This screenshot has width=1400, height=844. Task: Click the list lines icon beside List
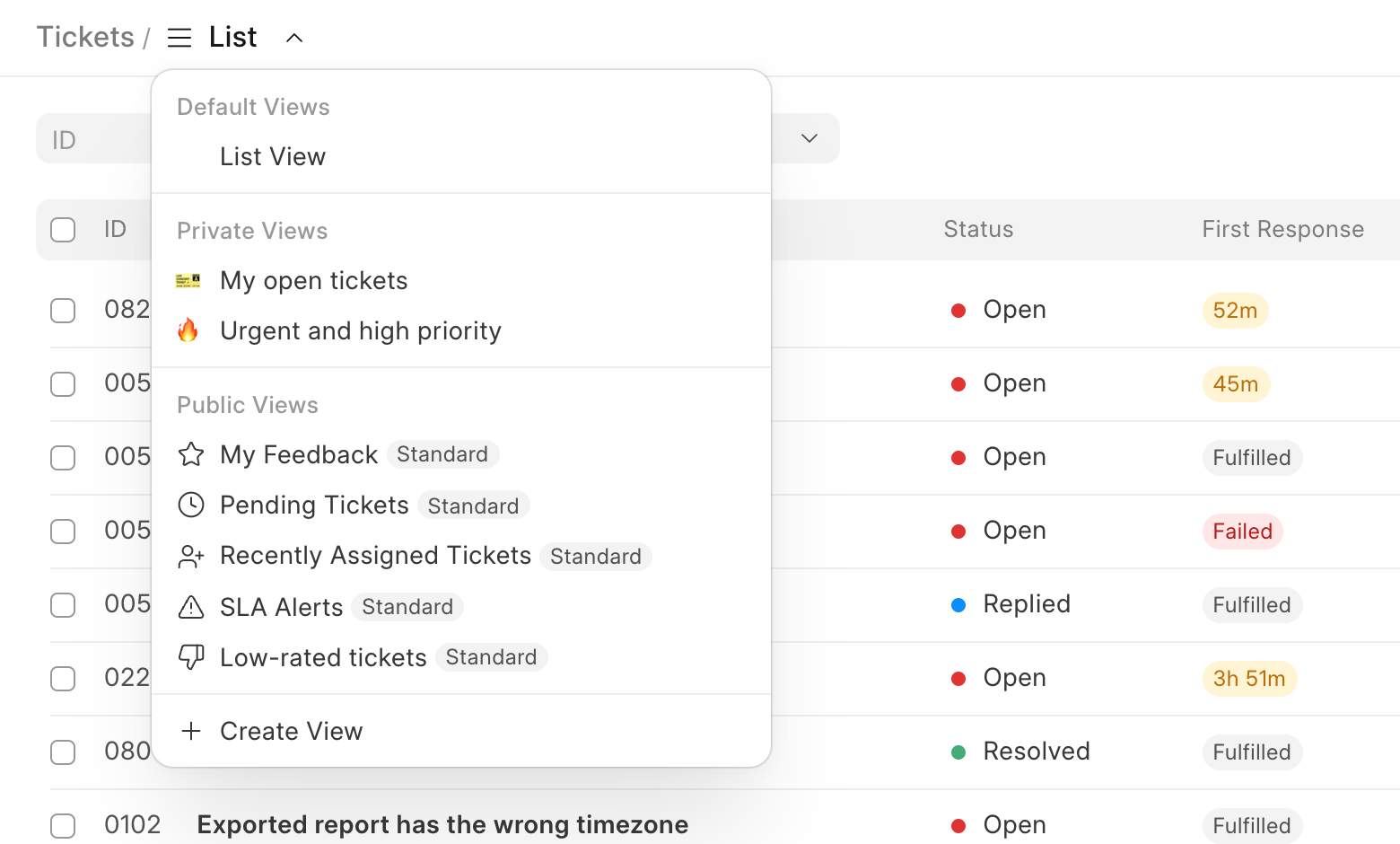click(x=179, y=38)
